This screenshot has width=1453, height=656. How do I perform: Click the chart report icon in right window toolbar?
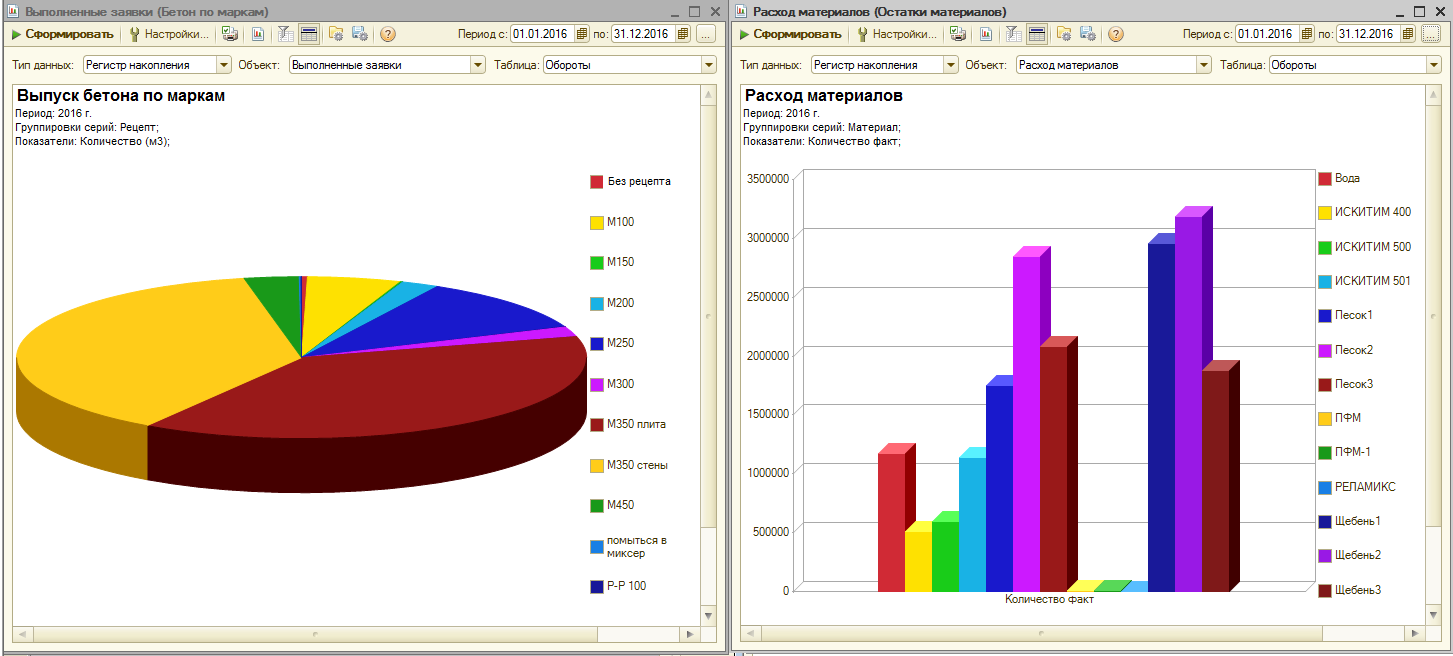click(x=986, y=34)
